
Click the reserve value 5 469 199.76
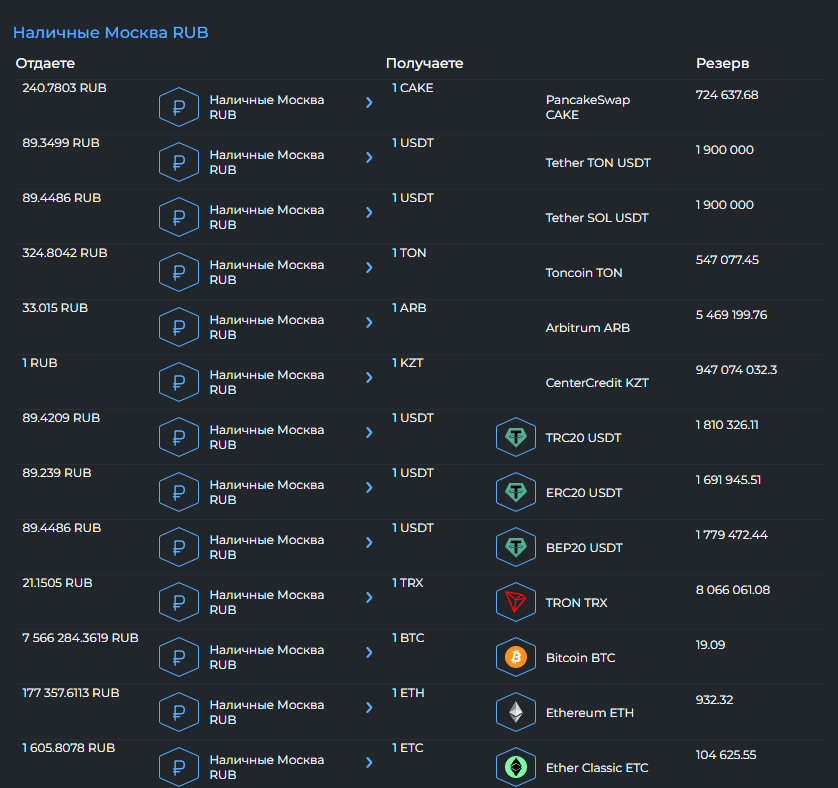pos(731,315)
